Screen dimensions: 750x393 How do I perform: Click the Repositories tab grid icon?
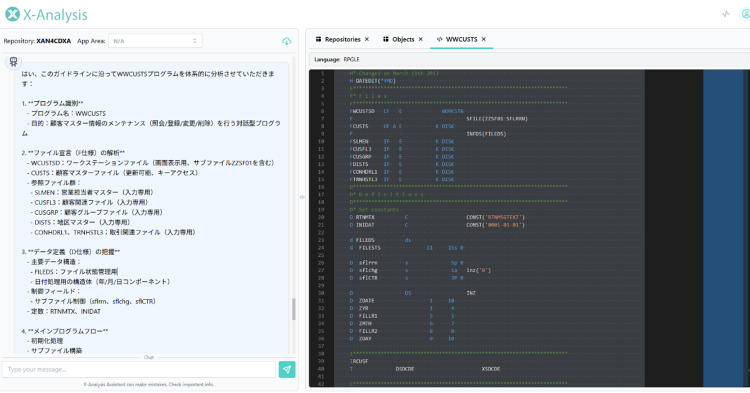pyautogui.click(x=319, y=39)
